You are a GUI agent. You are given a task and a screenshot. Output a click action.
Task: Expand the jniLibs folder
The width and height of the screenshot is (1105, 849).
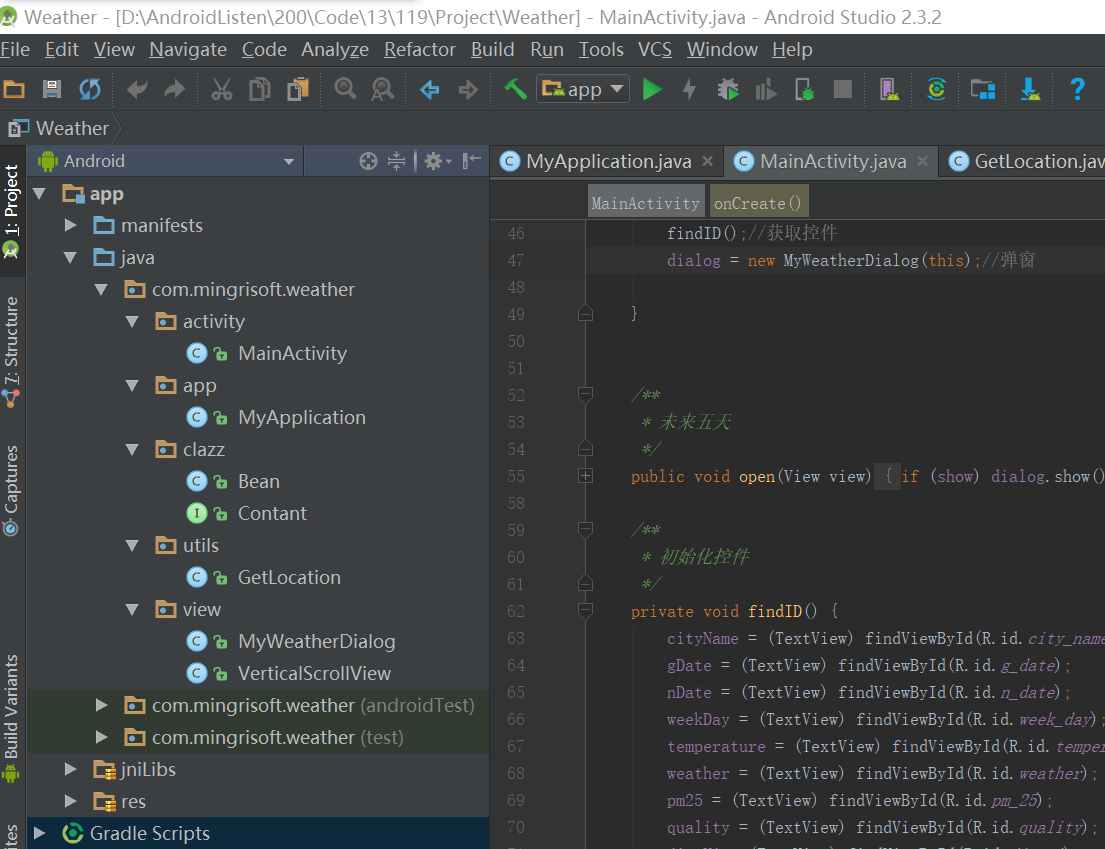[70, 769]
